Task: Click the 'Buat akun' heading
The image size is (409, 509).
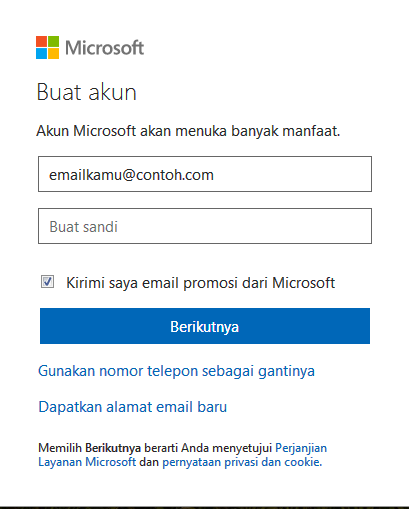Action: (x=87, y=92)
